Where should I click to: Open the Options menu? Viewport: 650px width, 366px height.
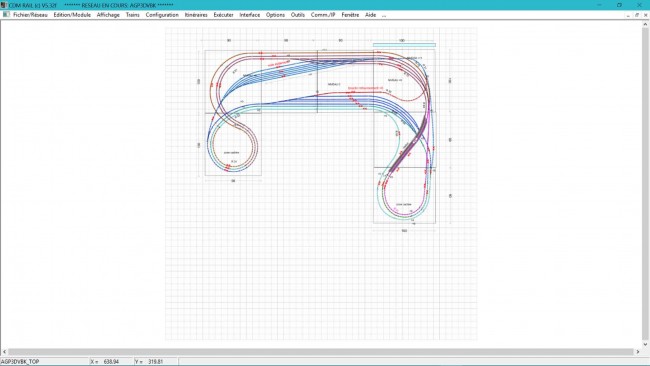point(275,15)
